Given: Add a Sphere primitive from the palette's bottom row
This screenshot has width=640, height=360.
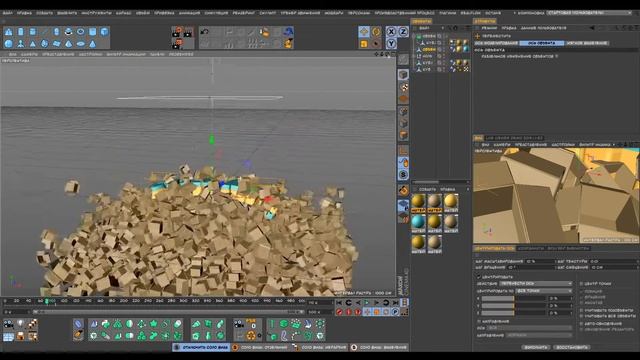Looking at the screenshot, I should click(9, 44).
